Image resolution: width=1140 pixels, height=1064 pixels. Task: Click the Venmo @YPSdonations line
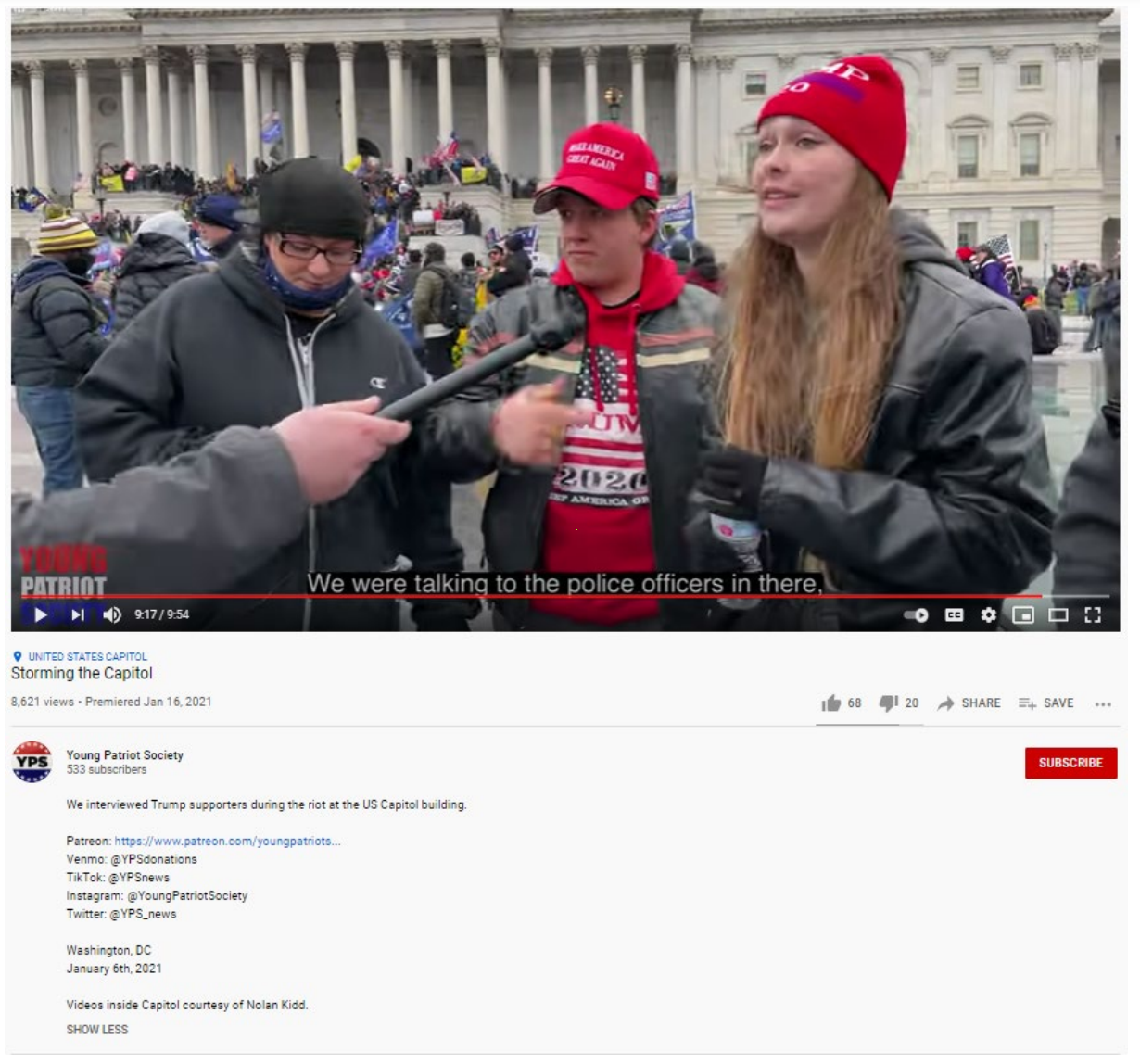132,859
